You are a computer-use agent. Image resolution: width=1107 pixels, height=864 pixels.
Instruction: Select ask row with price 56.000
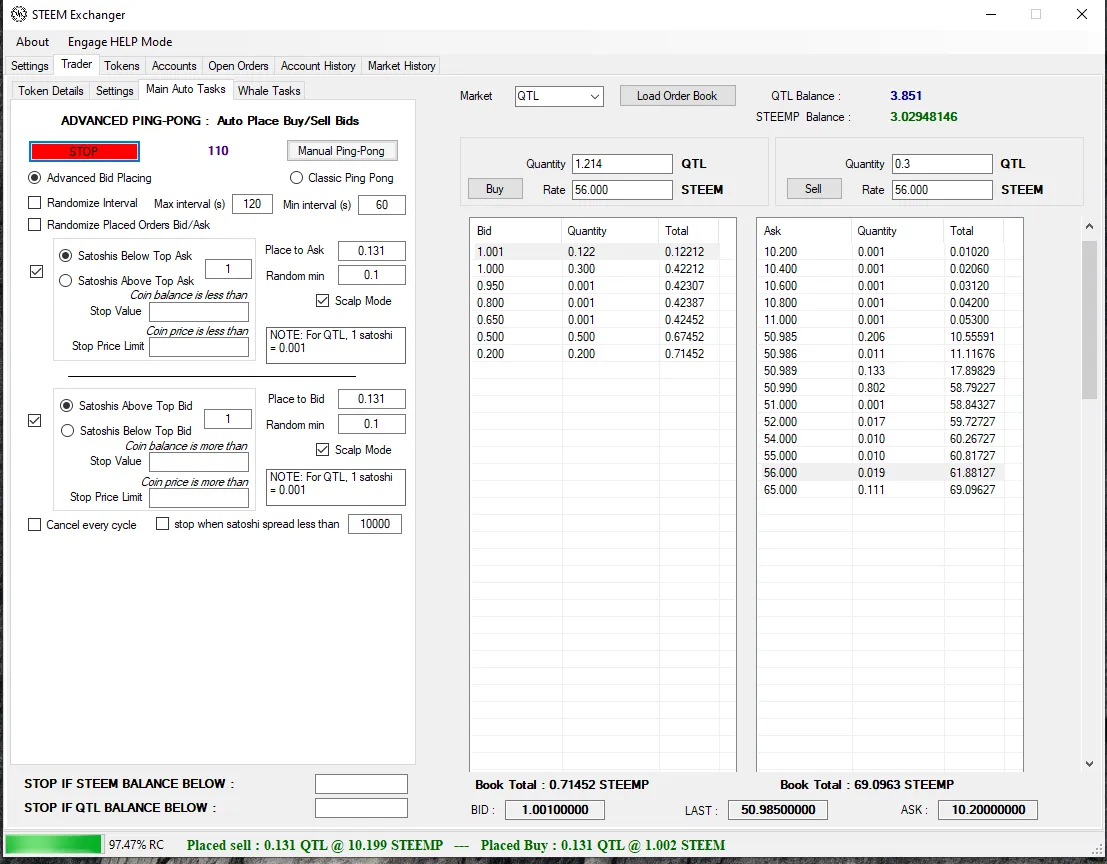[881, 473]
